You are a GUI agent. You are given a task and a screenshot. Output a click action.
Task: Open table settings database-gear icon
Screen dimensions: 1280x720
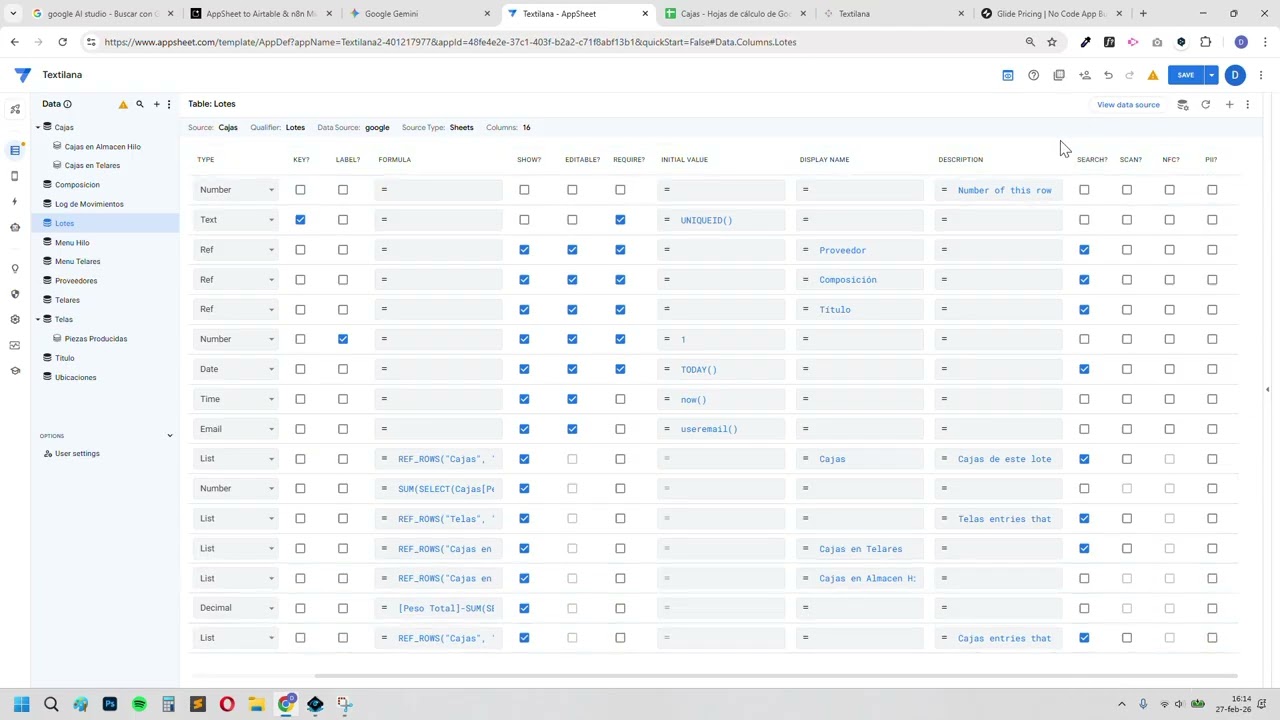point(1182,104)
